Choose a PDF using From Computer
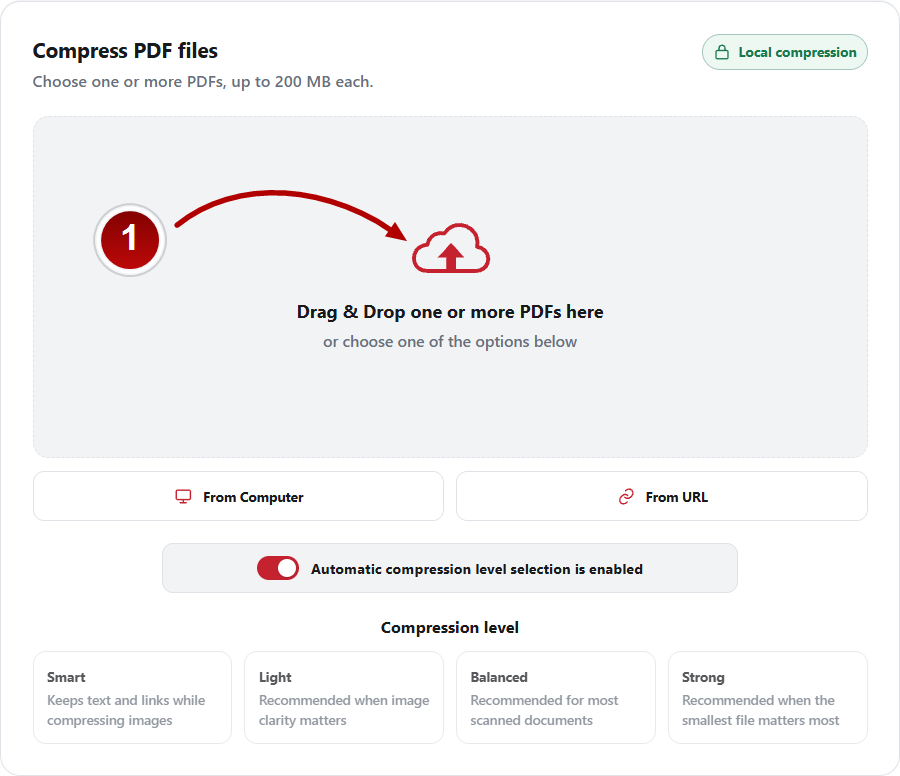The width and height of the screenshot is (900, 776). pyautogui.click(x=238, y=496)
